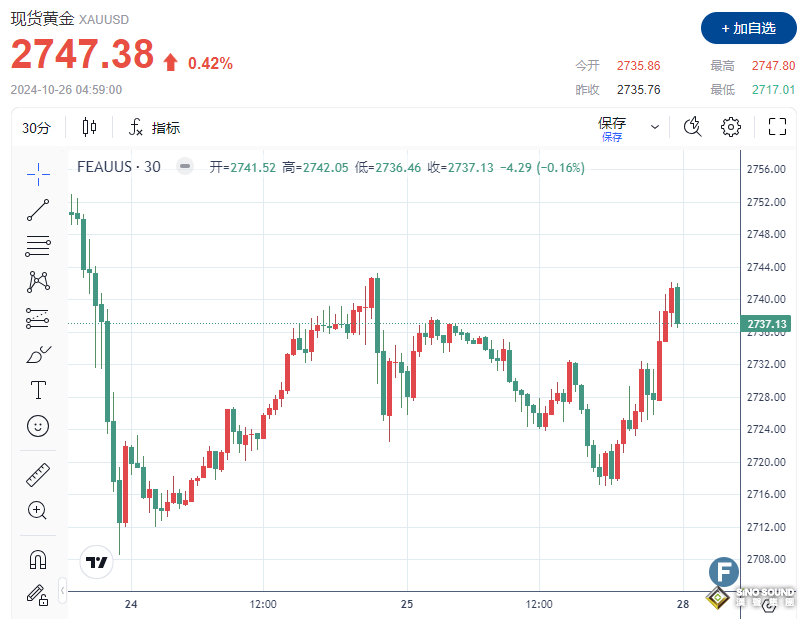804x619 pixels.
Task: Open the emoji sticker tool
Action: [38, 426]
